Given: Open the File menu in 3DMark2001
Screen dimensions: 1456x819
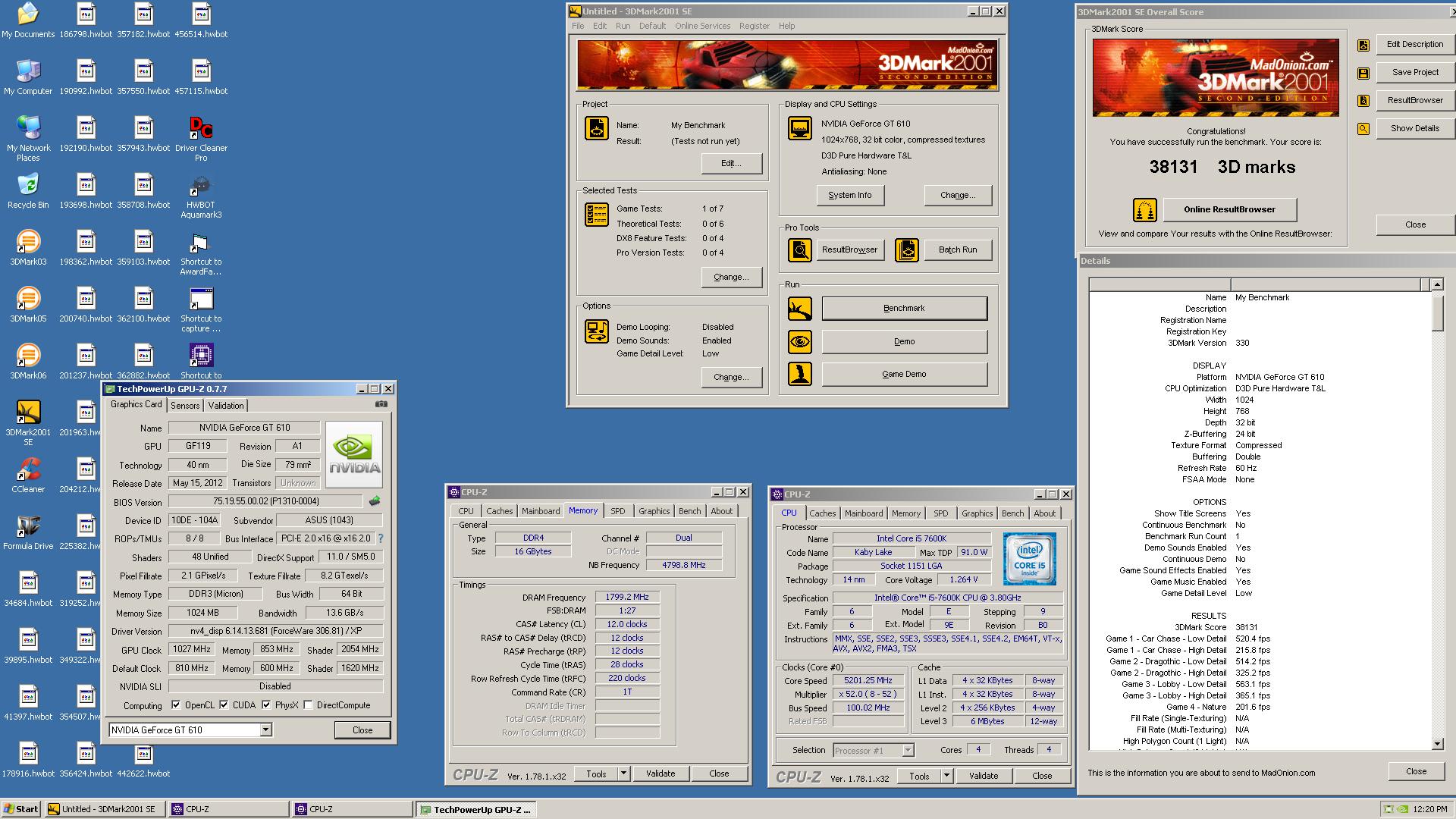Looking at the screenshot, I should [578, 26].
